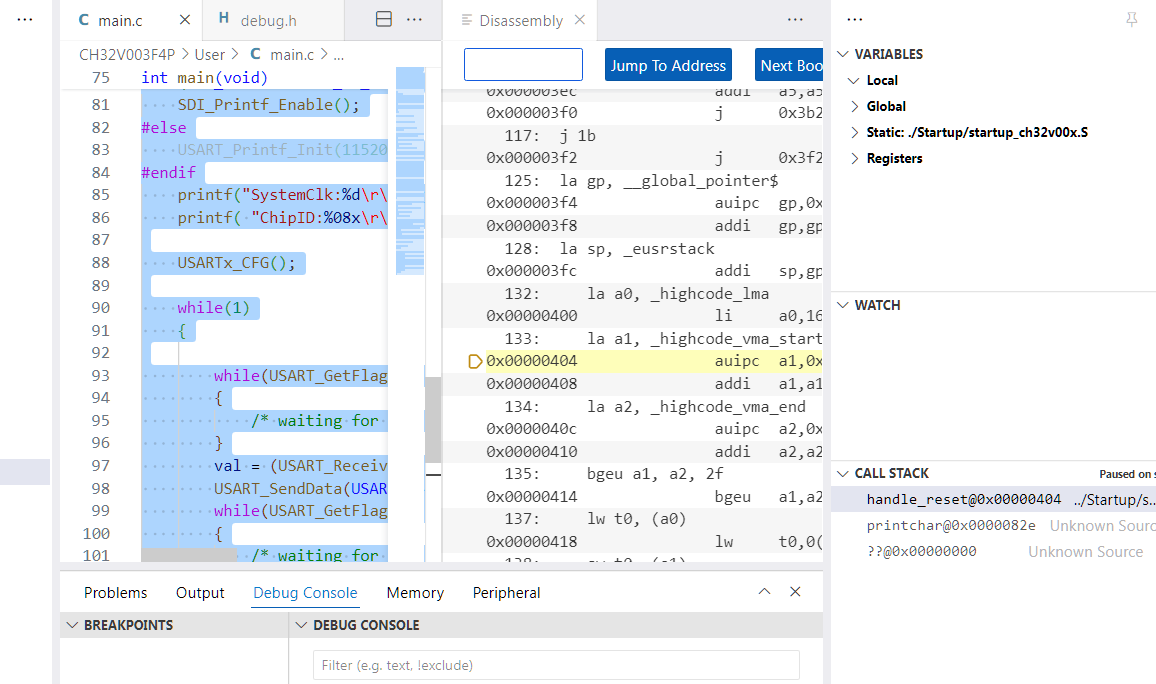Close the bottom panel
The image size is (1156, 684).
click(x=795, y=592)
